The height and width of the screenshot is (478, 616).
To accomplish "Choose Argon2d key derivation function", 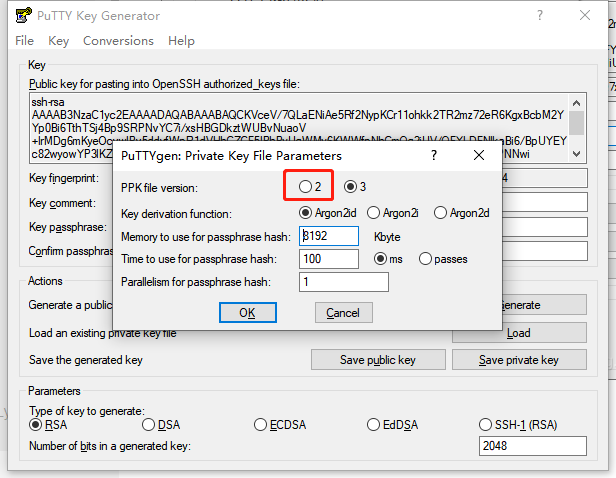I will [462, 213].
